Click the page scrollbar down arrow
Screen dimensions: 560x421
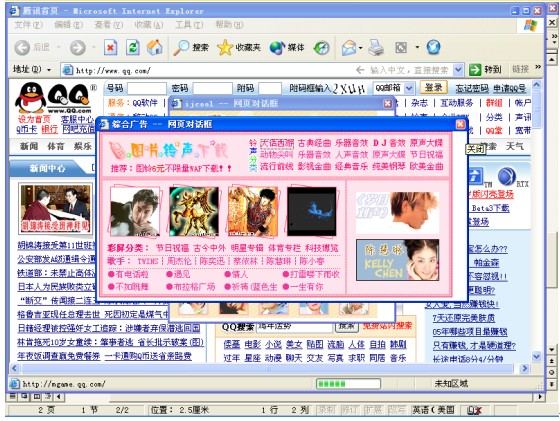(x=537, y=356)
